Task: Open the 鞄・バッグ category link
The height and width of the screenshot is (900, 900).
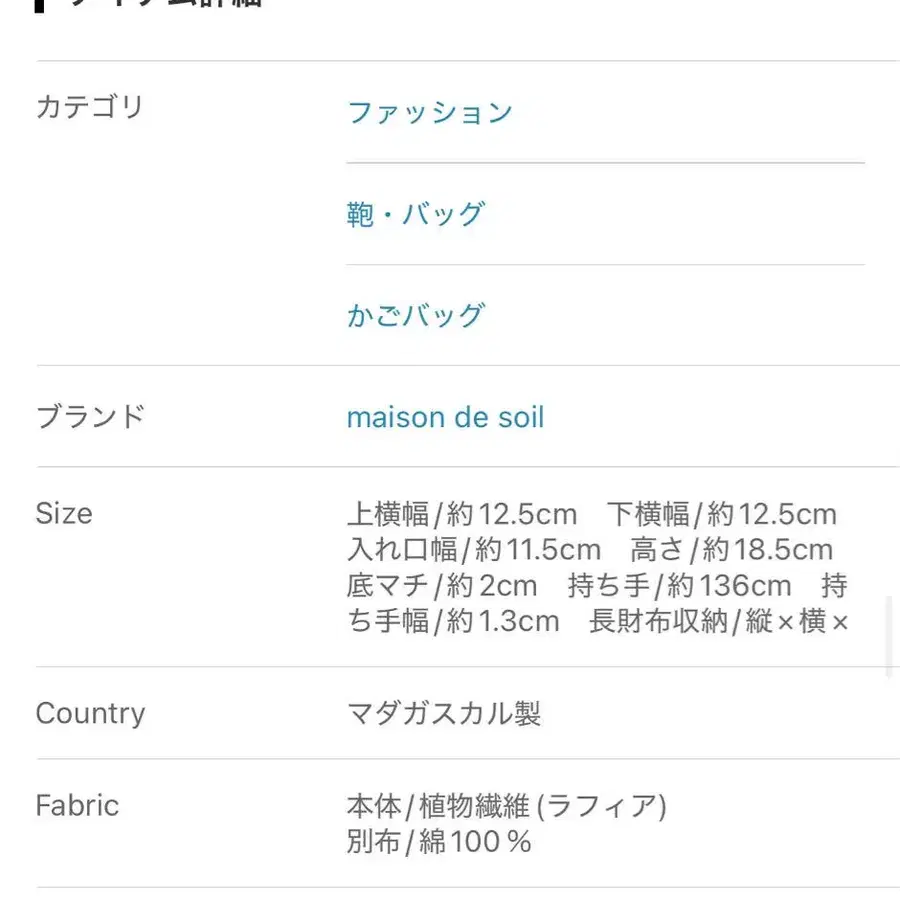Action: coord(416,214)
